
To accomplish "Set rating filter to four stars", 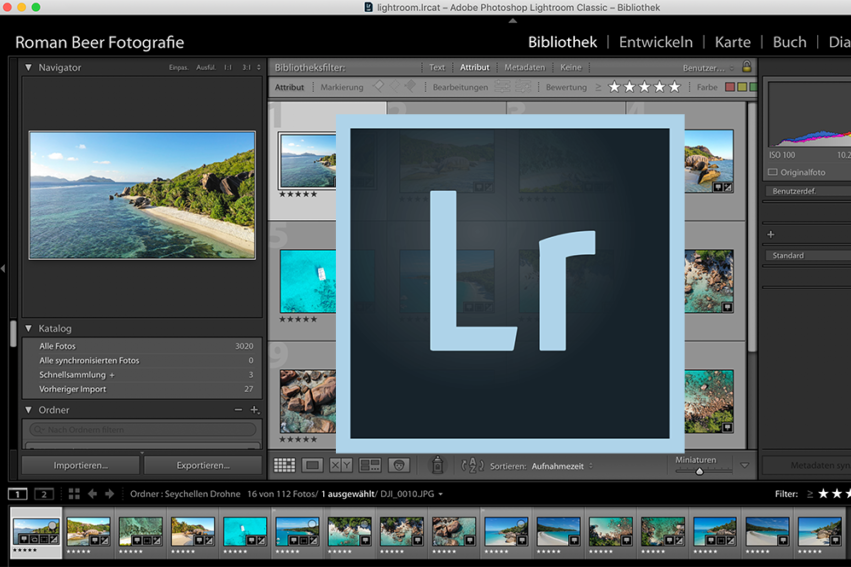I will pyautogui.click(x=659, y=87).
